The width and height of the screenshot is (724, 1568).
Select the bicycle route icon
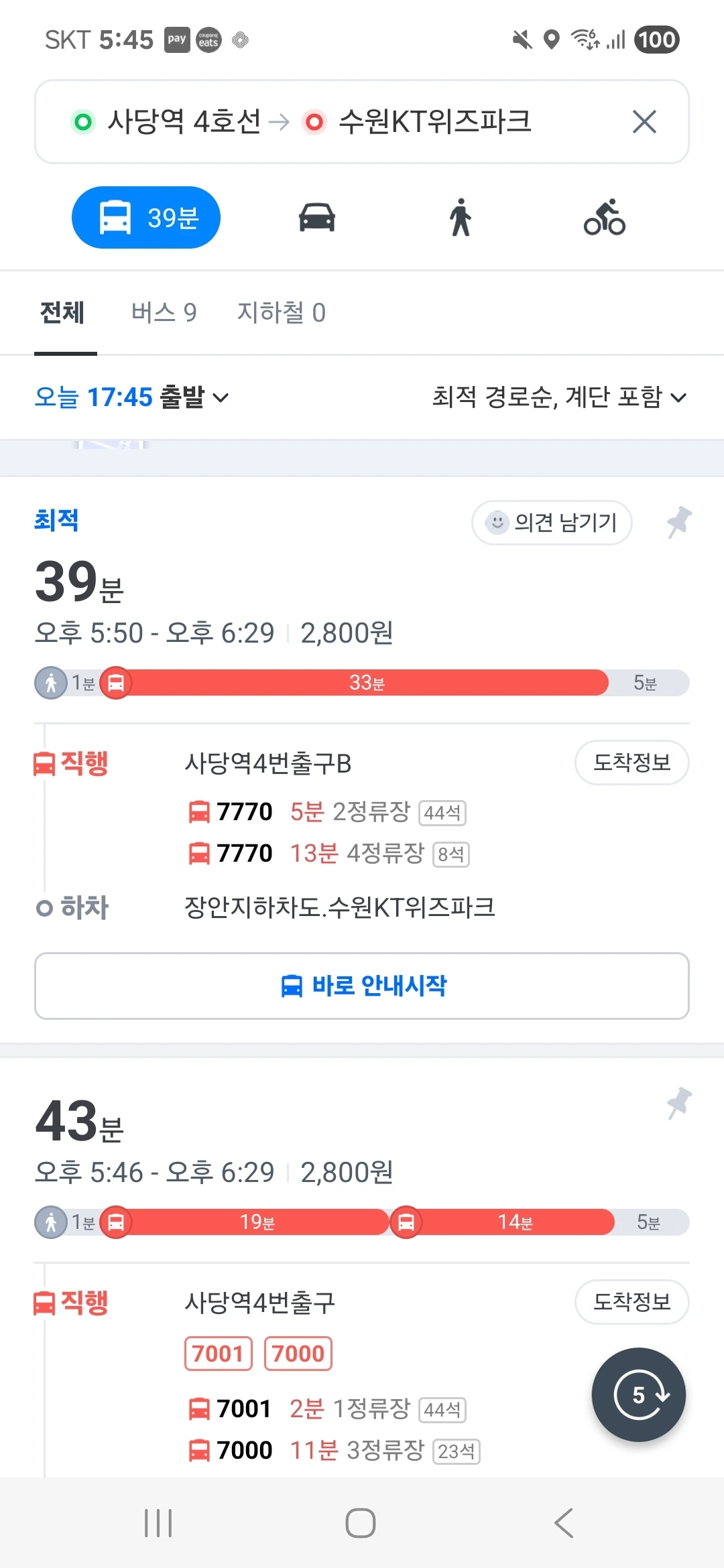click(604, 218)
